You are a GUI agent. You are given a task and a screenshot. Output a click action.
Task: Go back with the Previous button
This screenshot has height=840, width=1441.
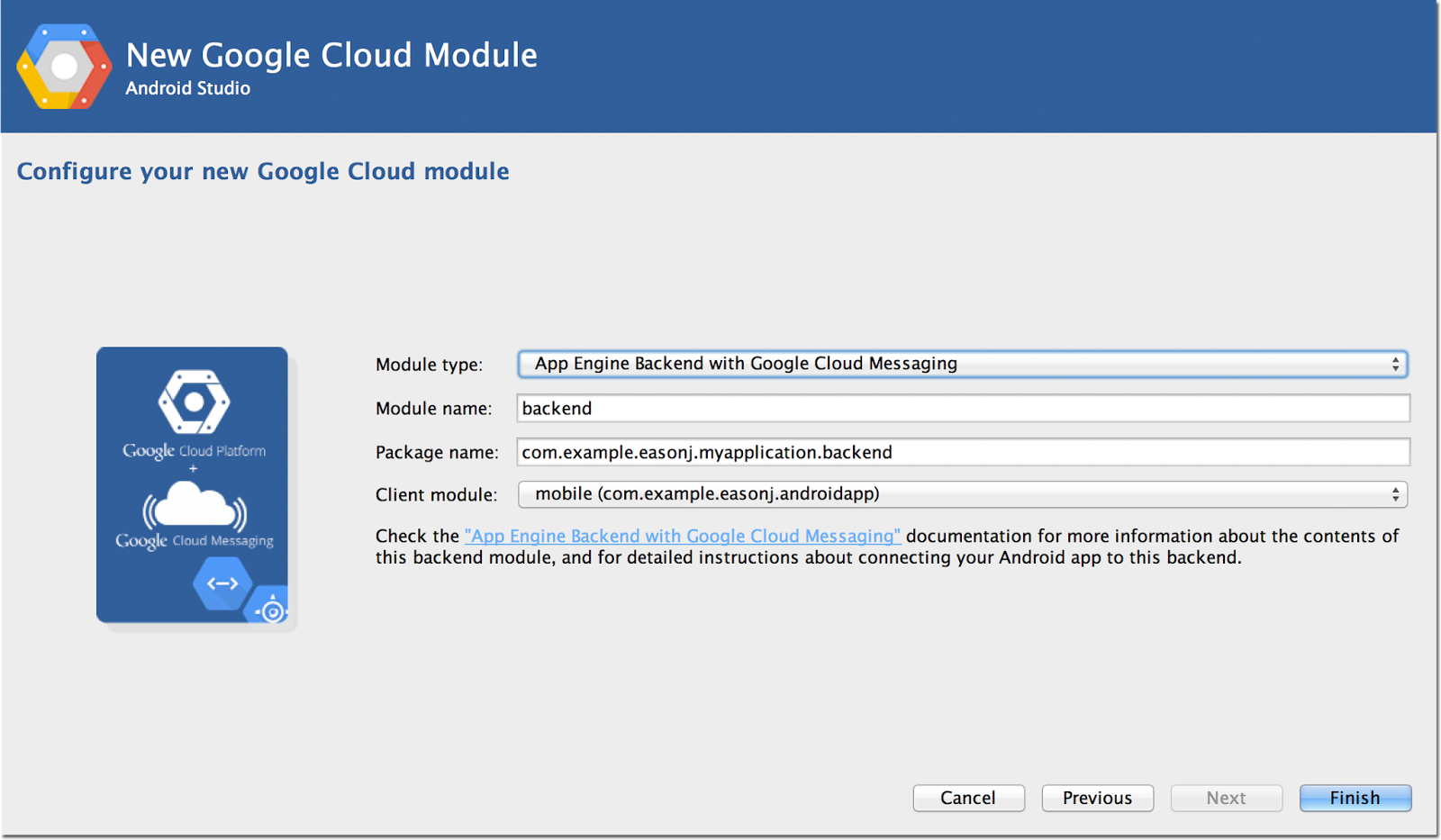pos(1097,798)
